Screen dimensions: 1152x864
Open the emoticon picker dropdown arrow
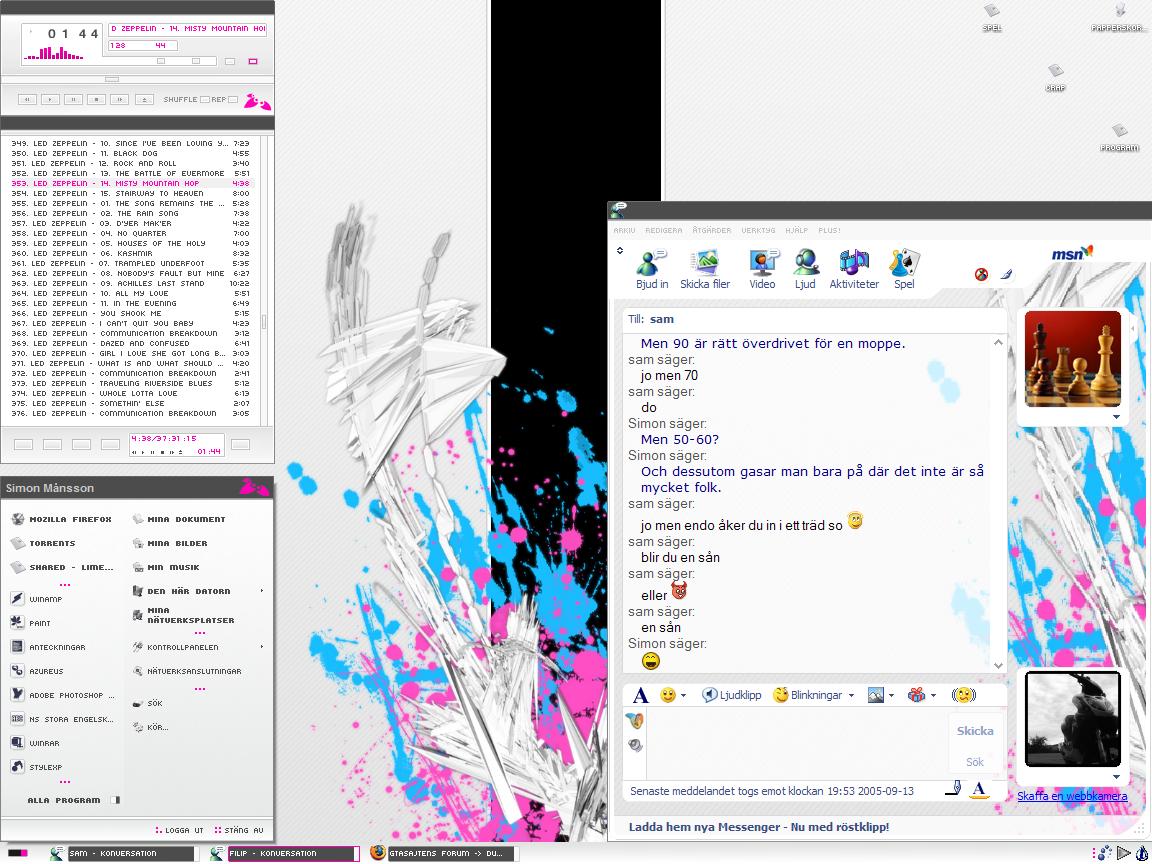683,696
